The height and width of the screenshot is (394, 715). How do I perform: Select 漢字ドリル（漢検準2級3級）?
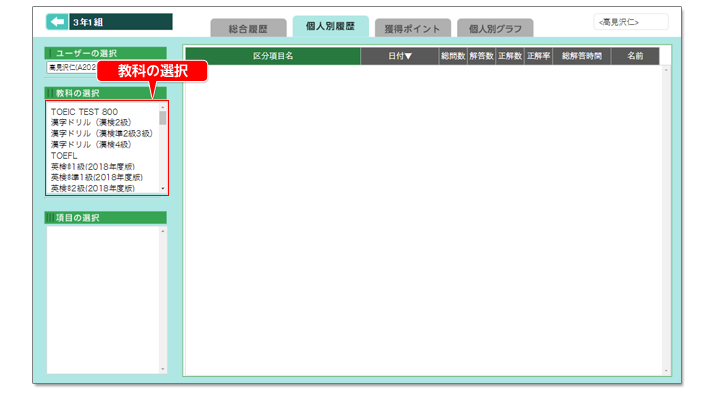pos(102,133)
